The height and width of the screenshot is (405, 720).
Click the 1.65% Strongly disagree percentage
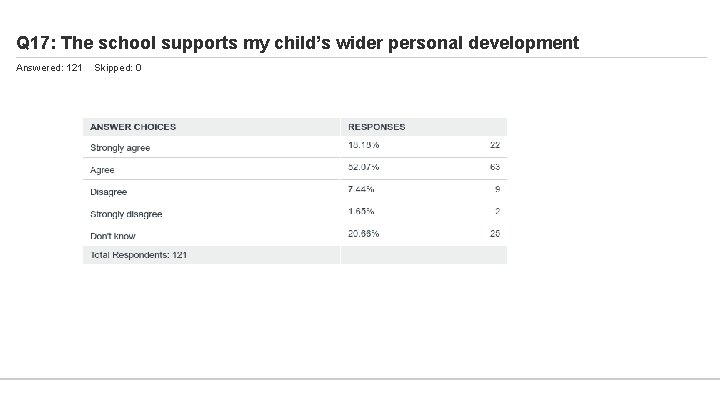361,211
